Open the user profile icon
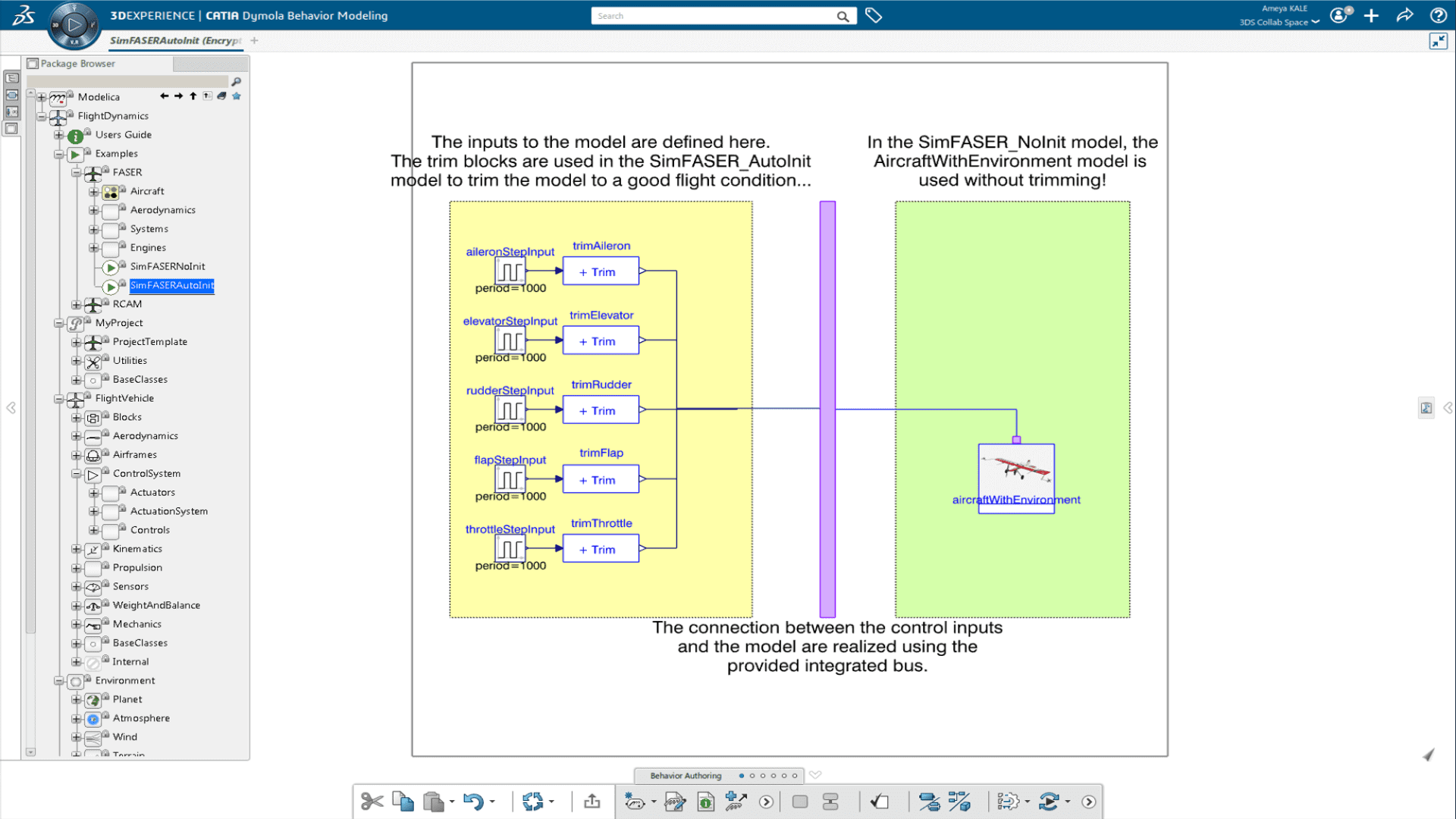The height and width of the screenshot is (819, 1456). click(1341, 15)
